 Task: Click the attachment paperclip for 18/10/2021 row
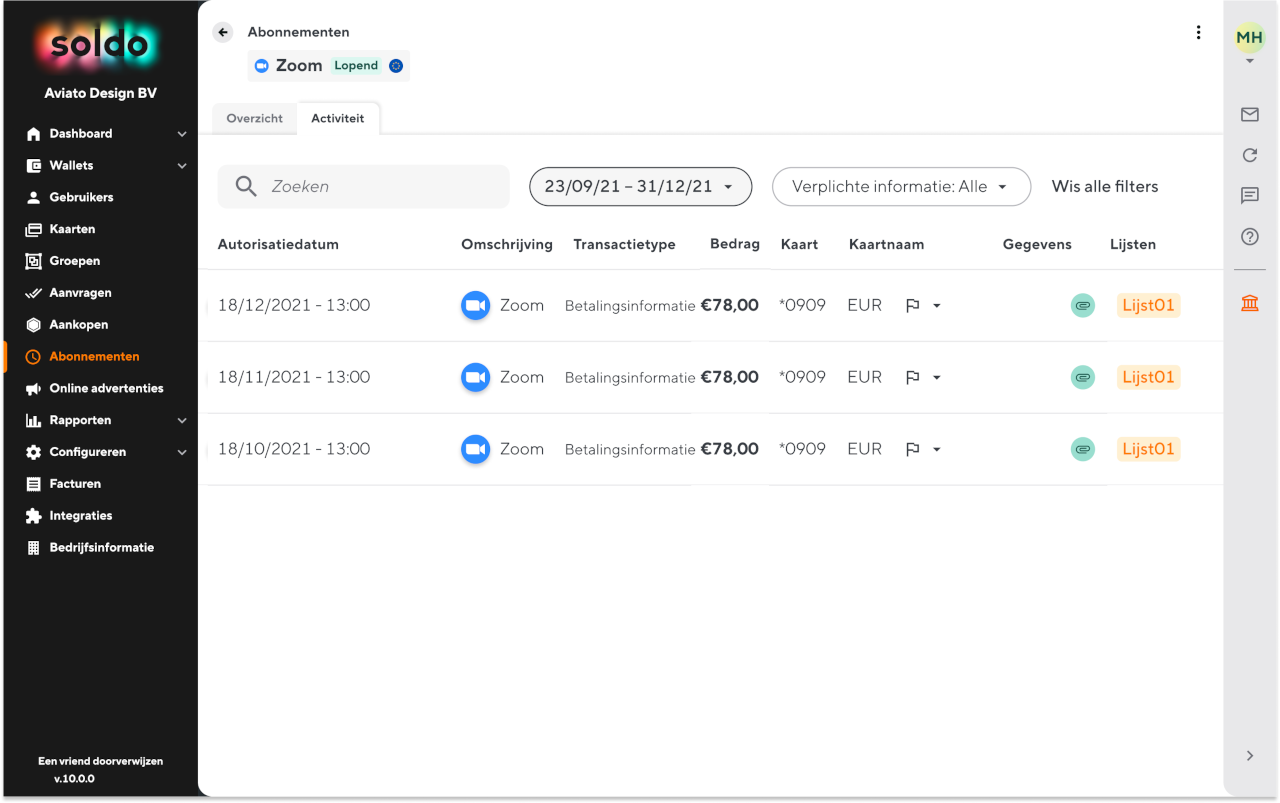coord(1082,449)
